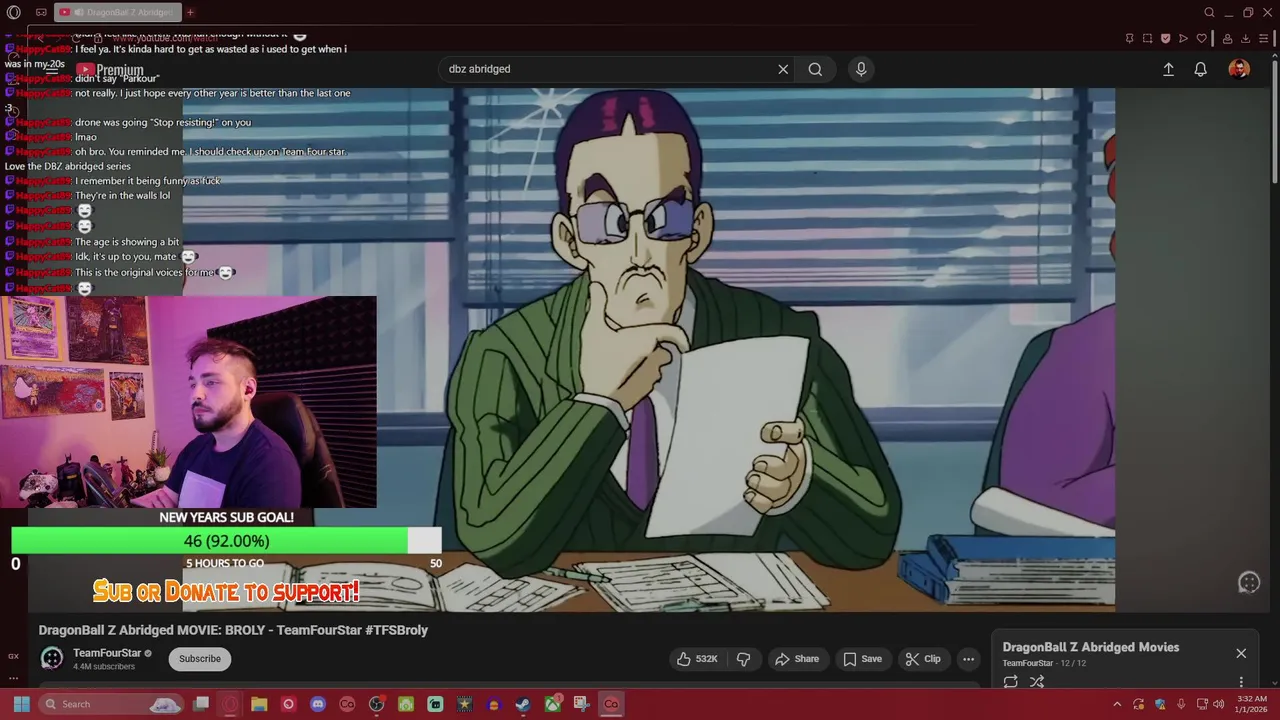Viewport: 1280px width, 720px height.
Task: Show hidden system tray icons
Action: pos(1117,704)
